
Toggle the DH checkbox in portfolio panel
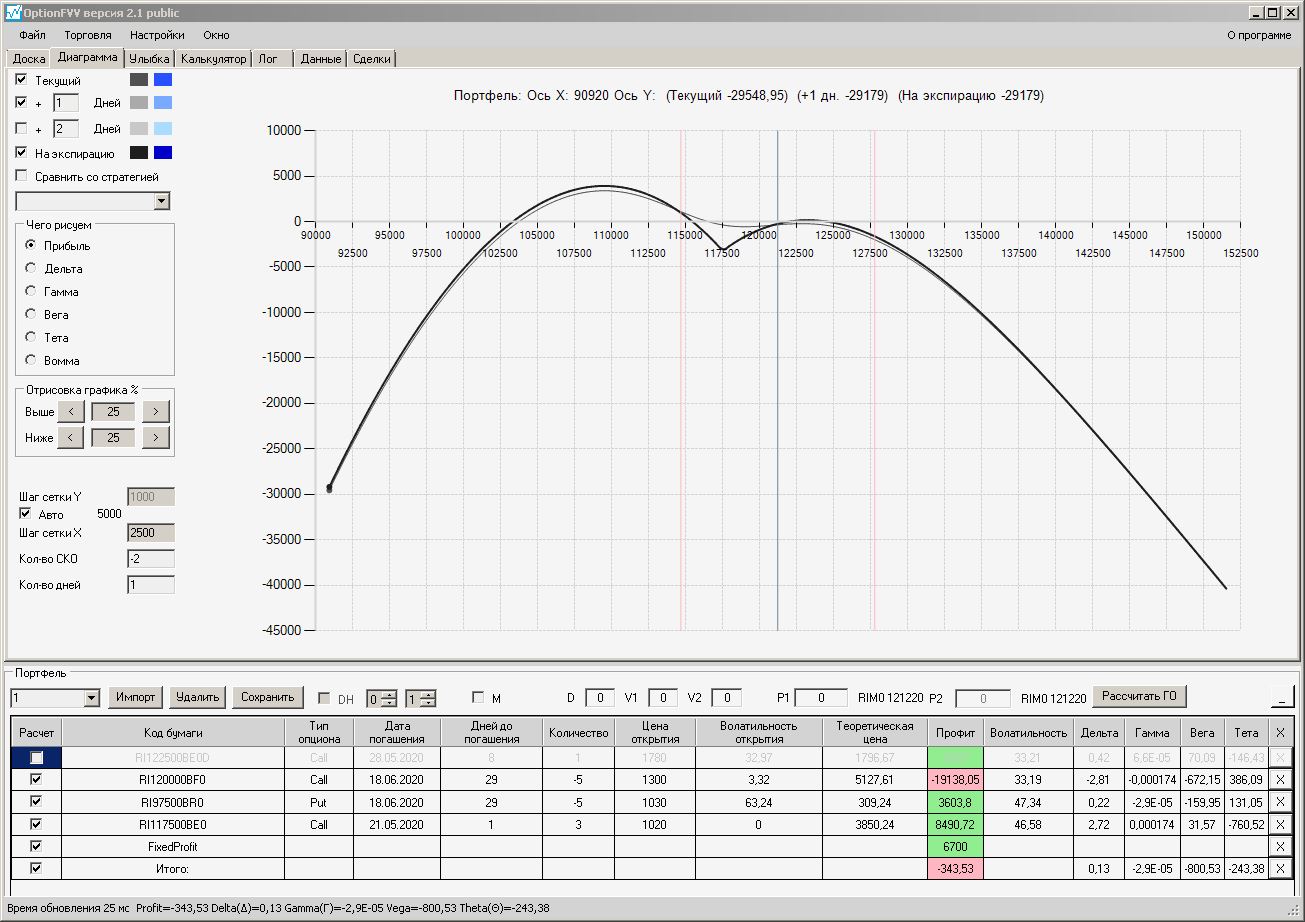tap(324, 698)
